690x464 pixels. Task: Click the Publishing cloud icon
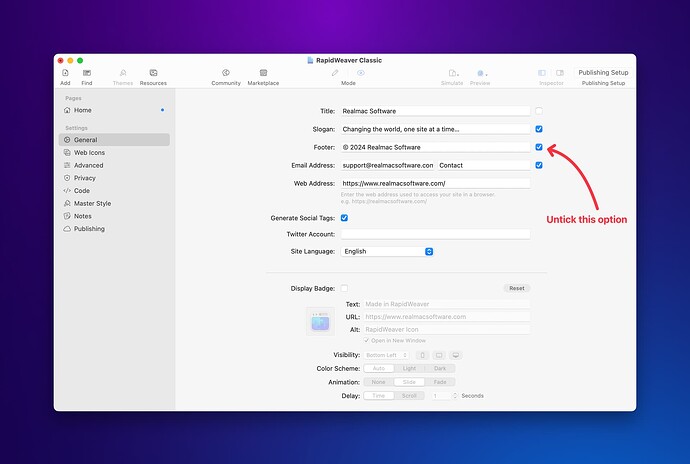click(x=67, y=229)
